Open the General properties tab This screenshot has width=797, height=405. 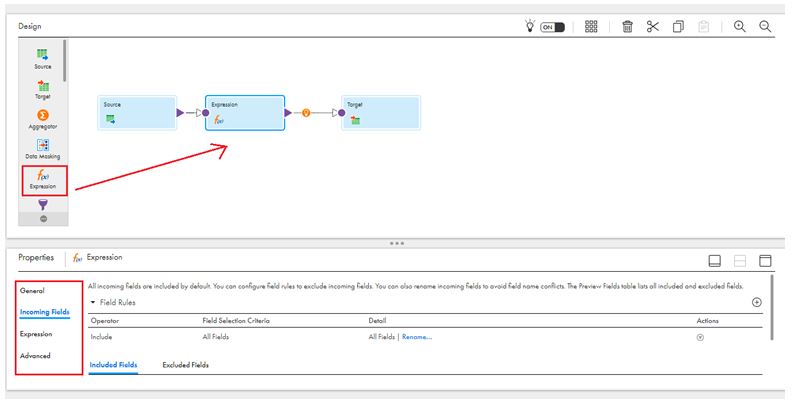coord(32,291)
